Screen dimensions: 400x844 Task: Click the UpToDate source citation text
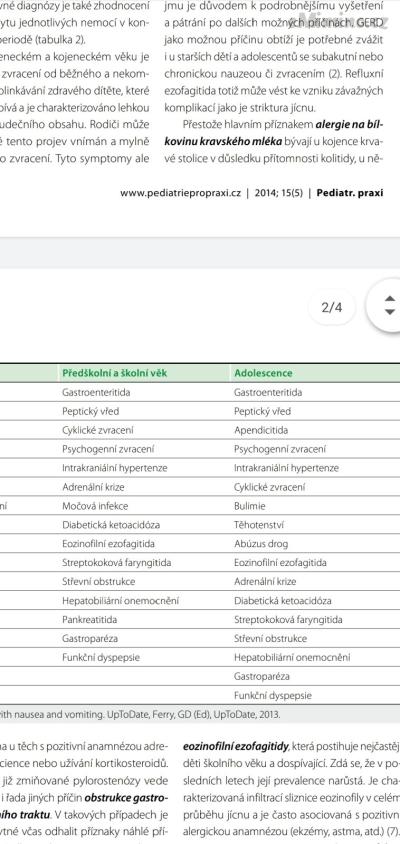tap(140, 715)
